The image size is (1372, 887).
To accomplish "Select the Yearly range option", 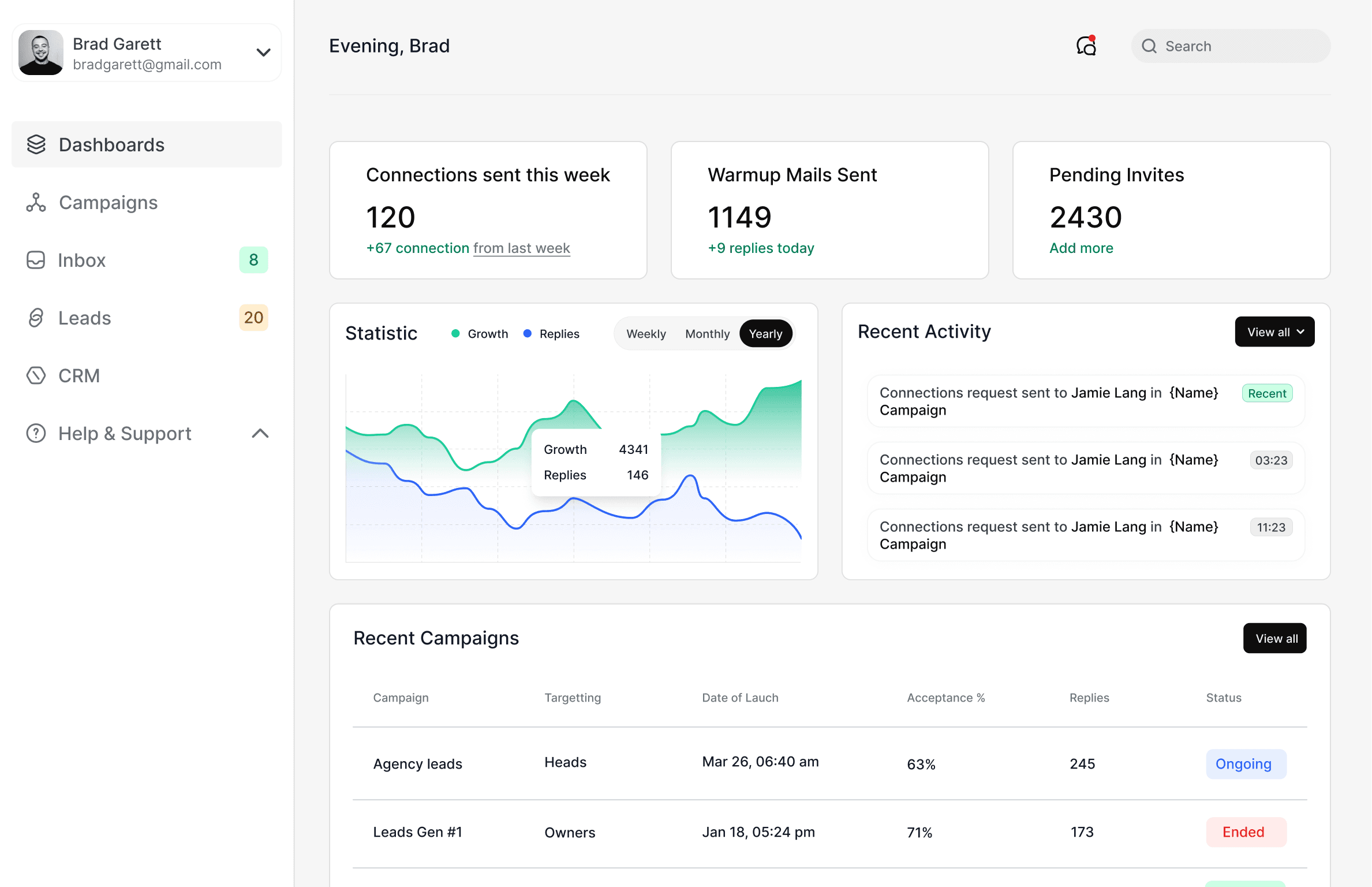I will 765,334.
